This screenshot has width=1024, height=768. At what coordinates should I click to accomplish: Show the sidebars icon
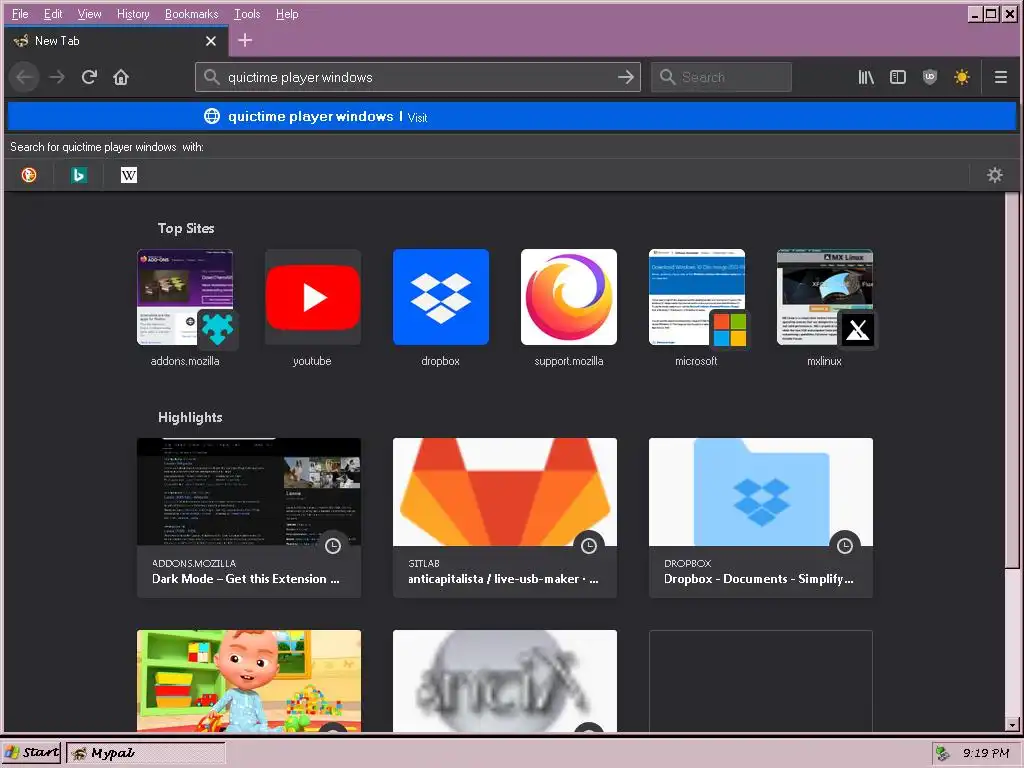click(898, 77)
